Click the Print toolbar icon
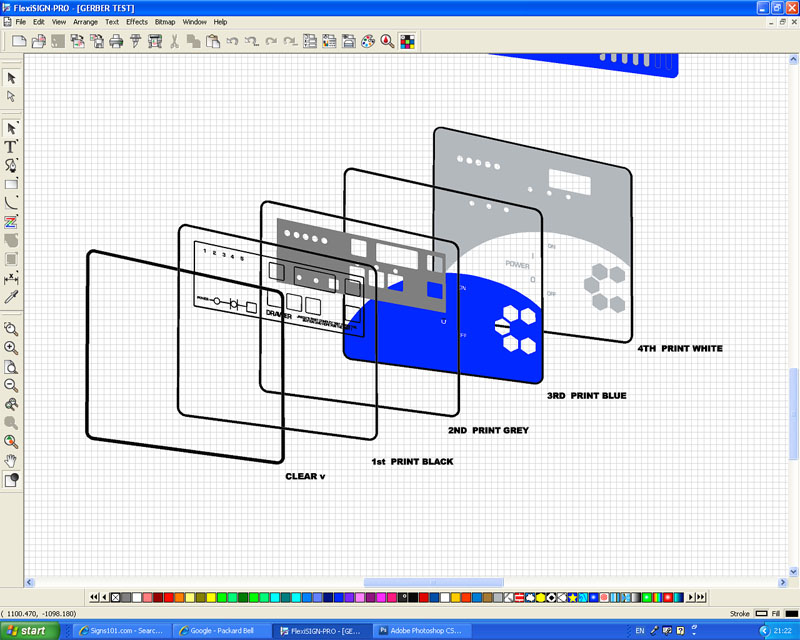Image resolution: width=800 pixels, height=640 pixels. (116, 41)
